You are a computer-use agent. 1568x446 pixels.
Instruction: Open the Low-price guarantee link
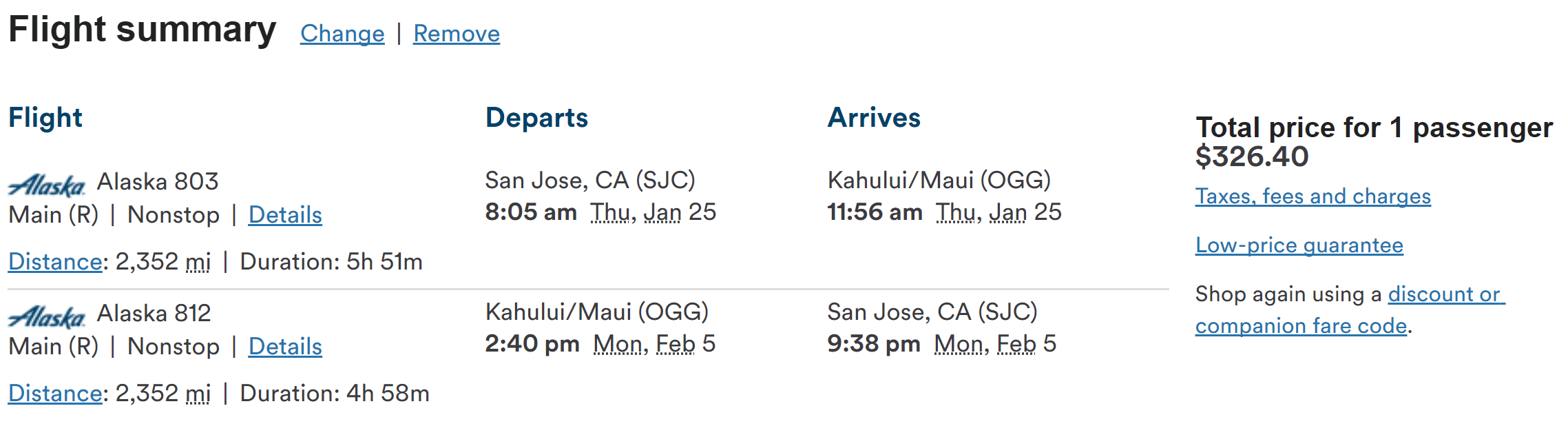(1299, 245)
